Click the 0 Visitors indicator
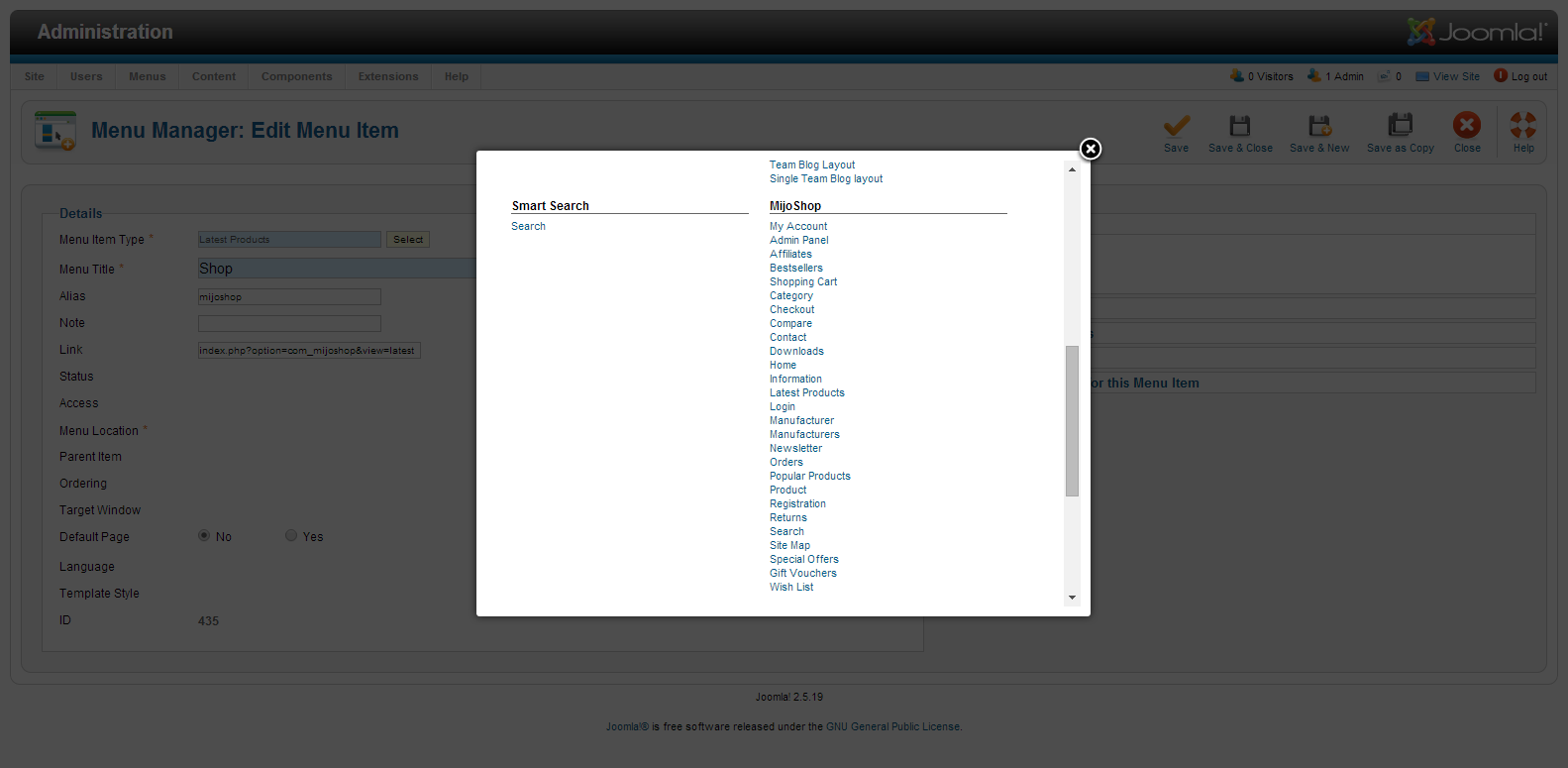This screenshot has width=1568, height=768. [x=1262, y=76]
